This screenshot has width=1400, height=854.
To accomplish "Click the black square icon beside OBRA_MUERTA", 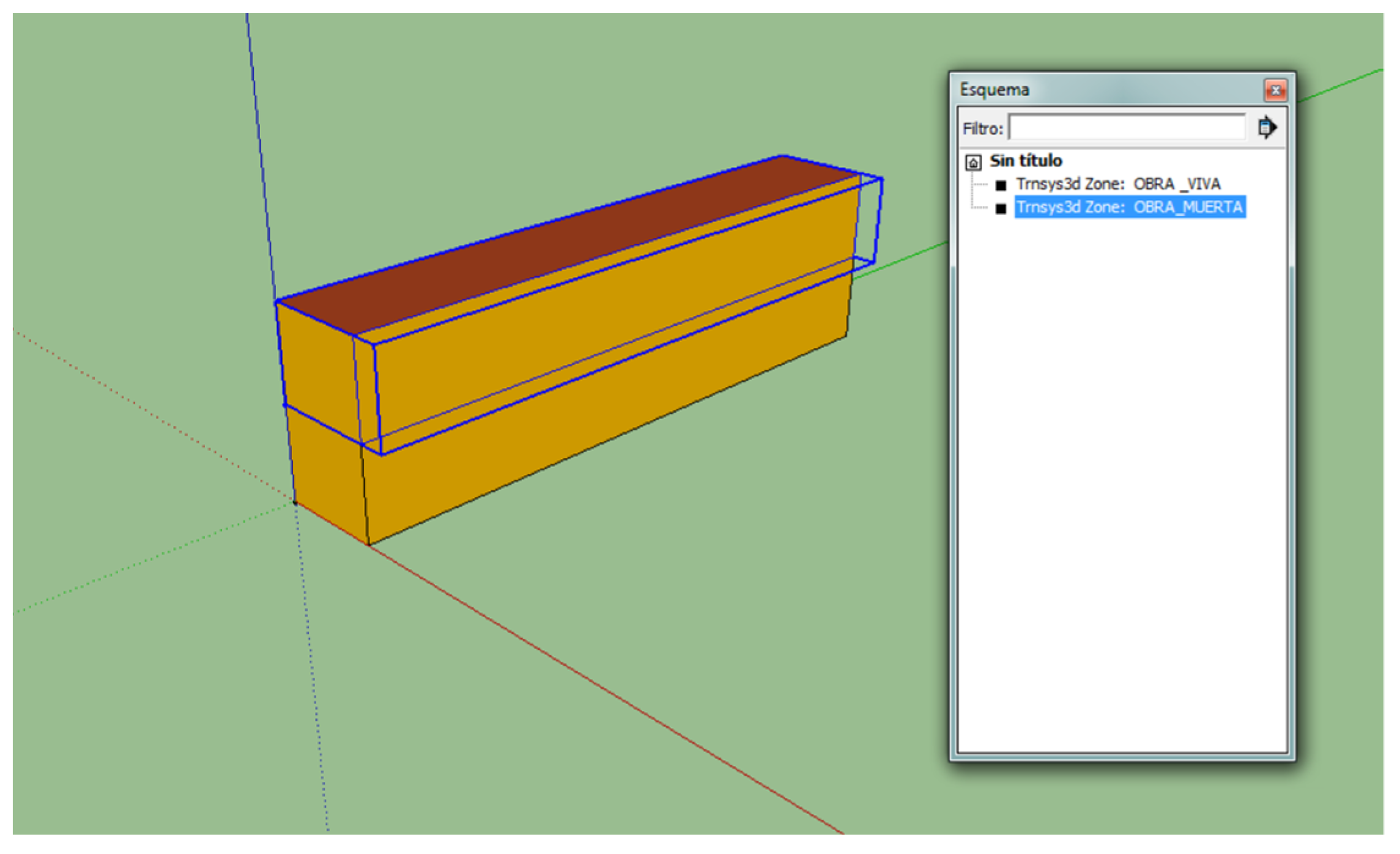I will [x=1001, y=209].
